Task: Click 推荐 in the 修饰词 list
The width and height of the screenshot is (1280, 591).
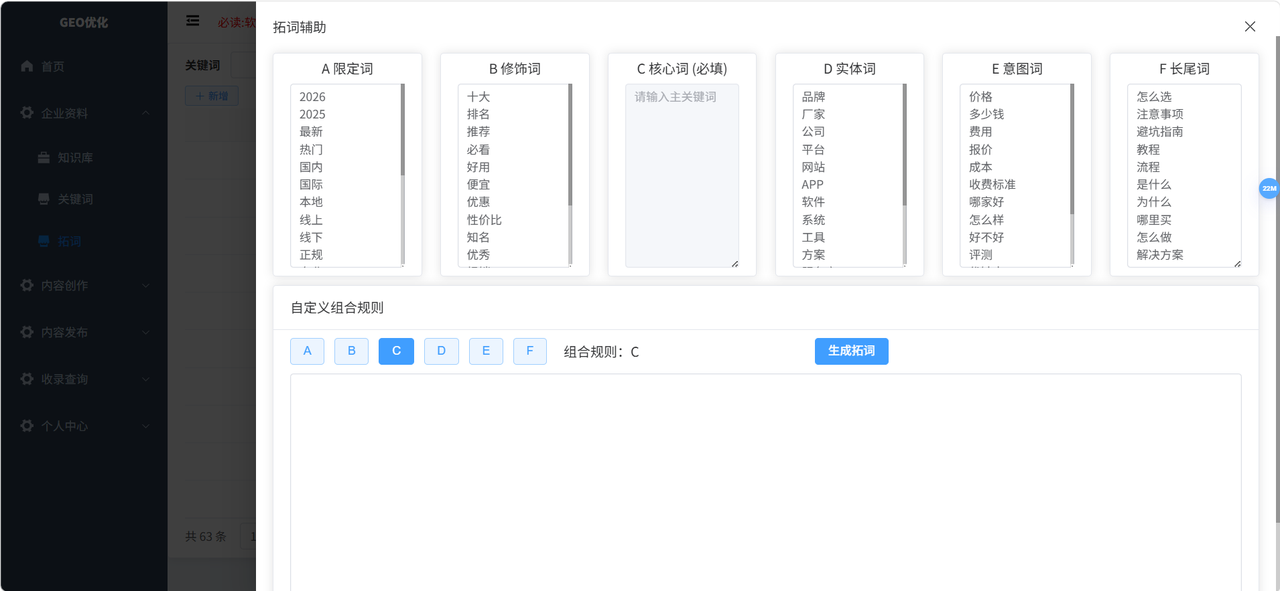Action: coord(479,132)
